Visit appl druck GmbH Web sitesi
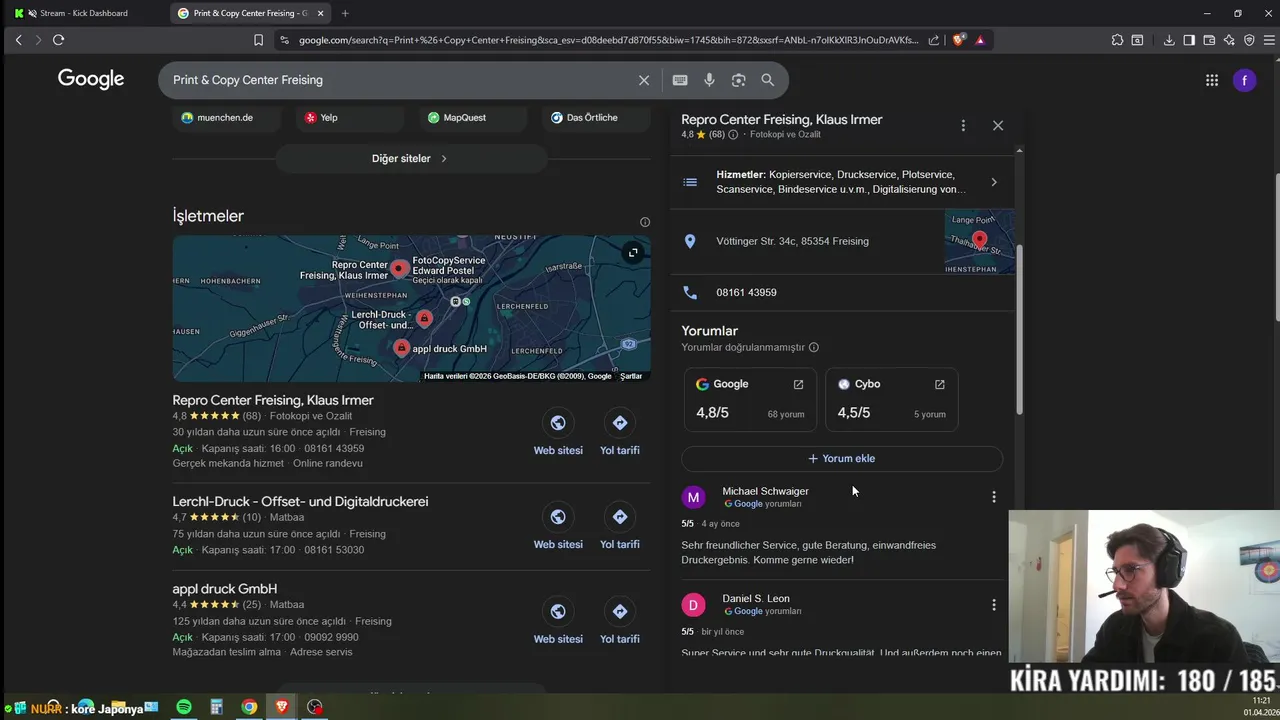 pyautogui.click(x=558, y=622)
